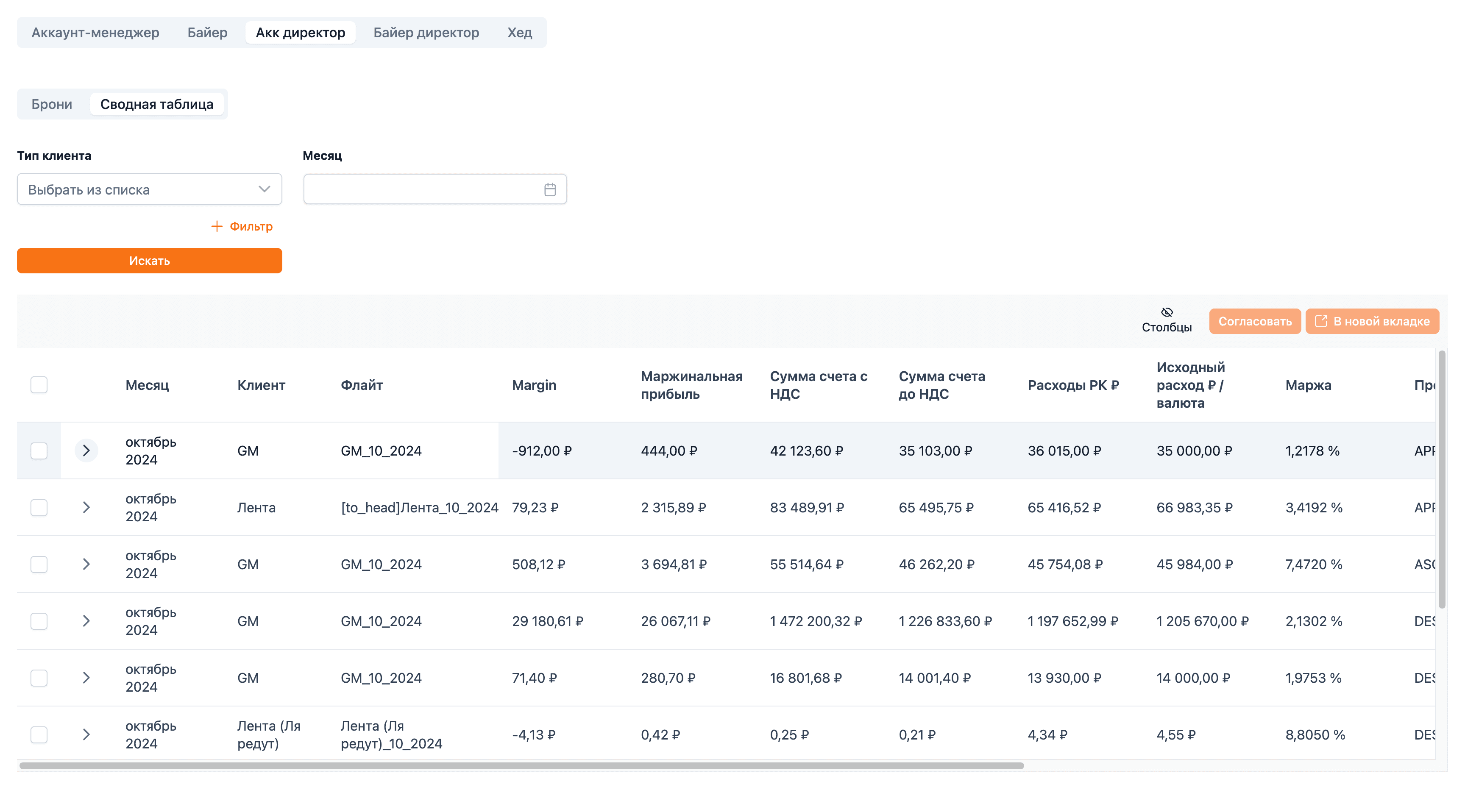Expand the Лента (Ля редут) row chevron

[x=86, y=735]
